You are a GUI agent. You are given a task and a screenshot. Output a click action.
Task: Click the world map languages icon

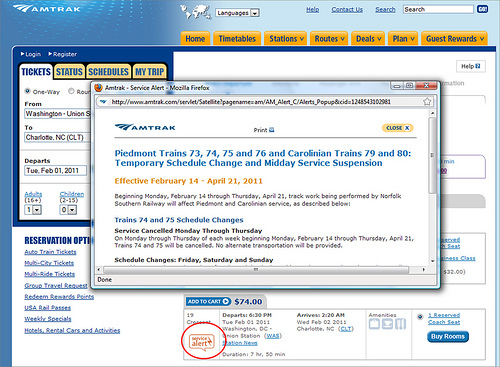coord(196,12)
